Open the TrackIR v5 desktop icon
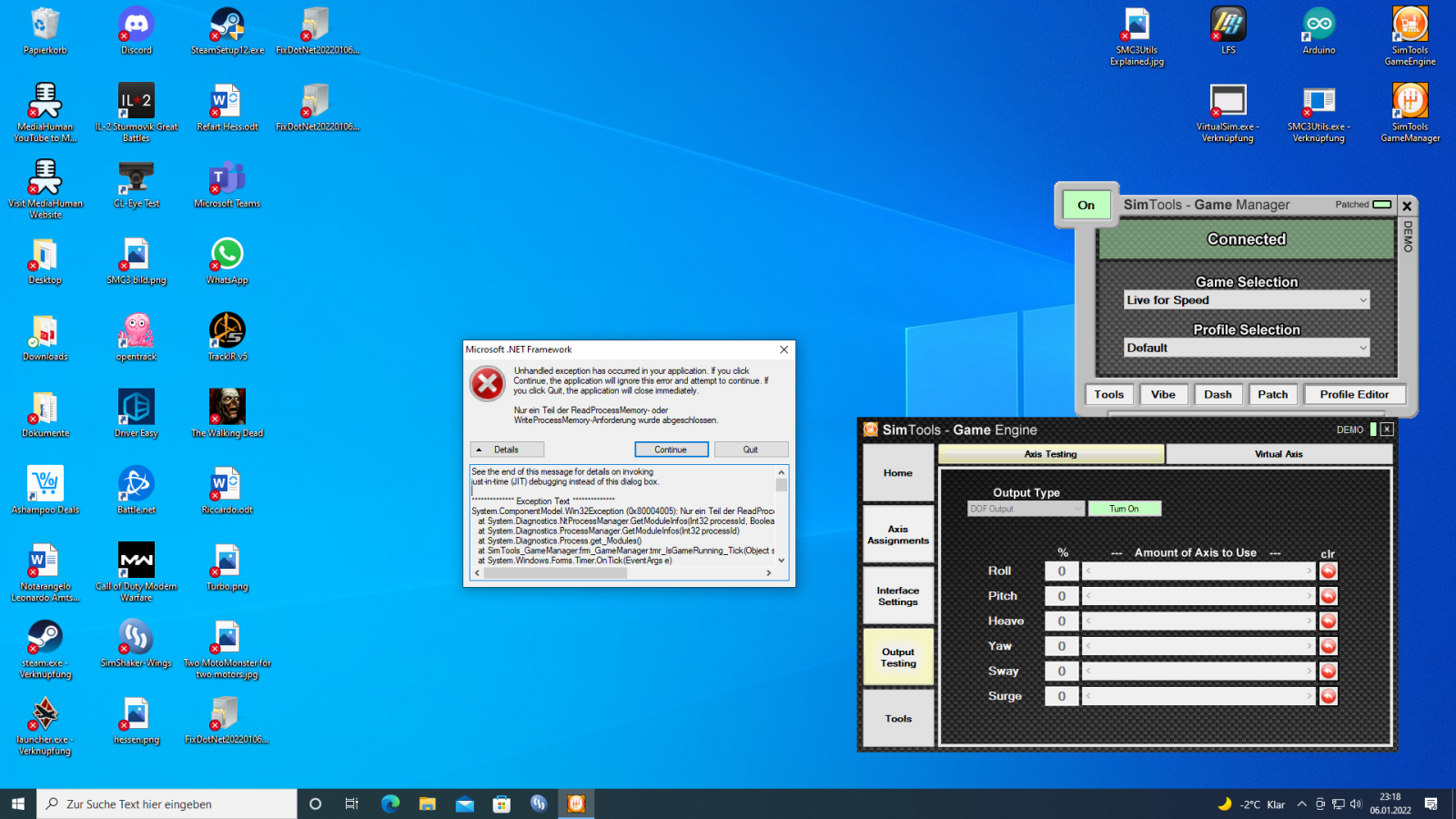The height and width of the screenshot is (819, 1456). click(227, 337)
